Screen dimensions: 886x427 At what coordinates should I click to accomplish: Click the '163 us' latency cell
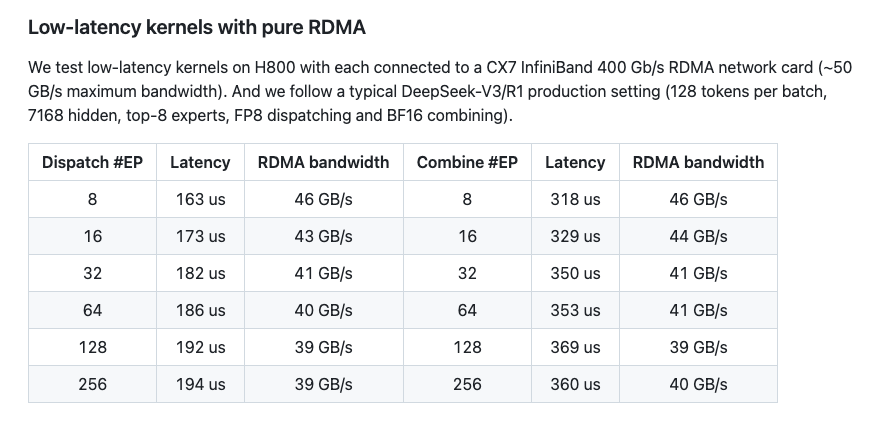(200, 199)
